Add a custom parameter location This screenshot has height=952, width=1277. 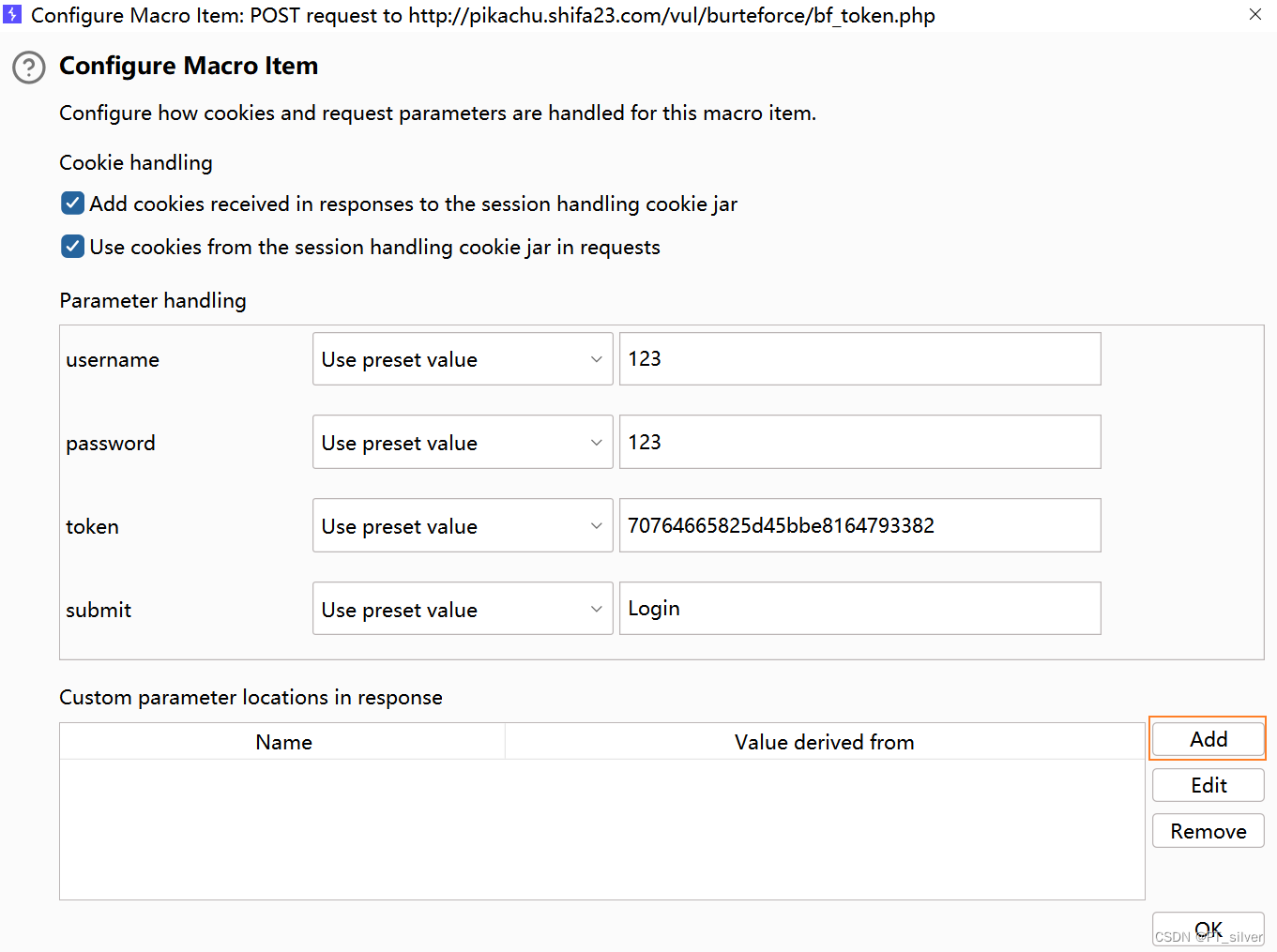click(x=1208, y=739)
